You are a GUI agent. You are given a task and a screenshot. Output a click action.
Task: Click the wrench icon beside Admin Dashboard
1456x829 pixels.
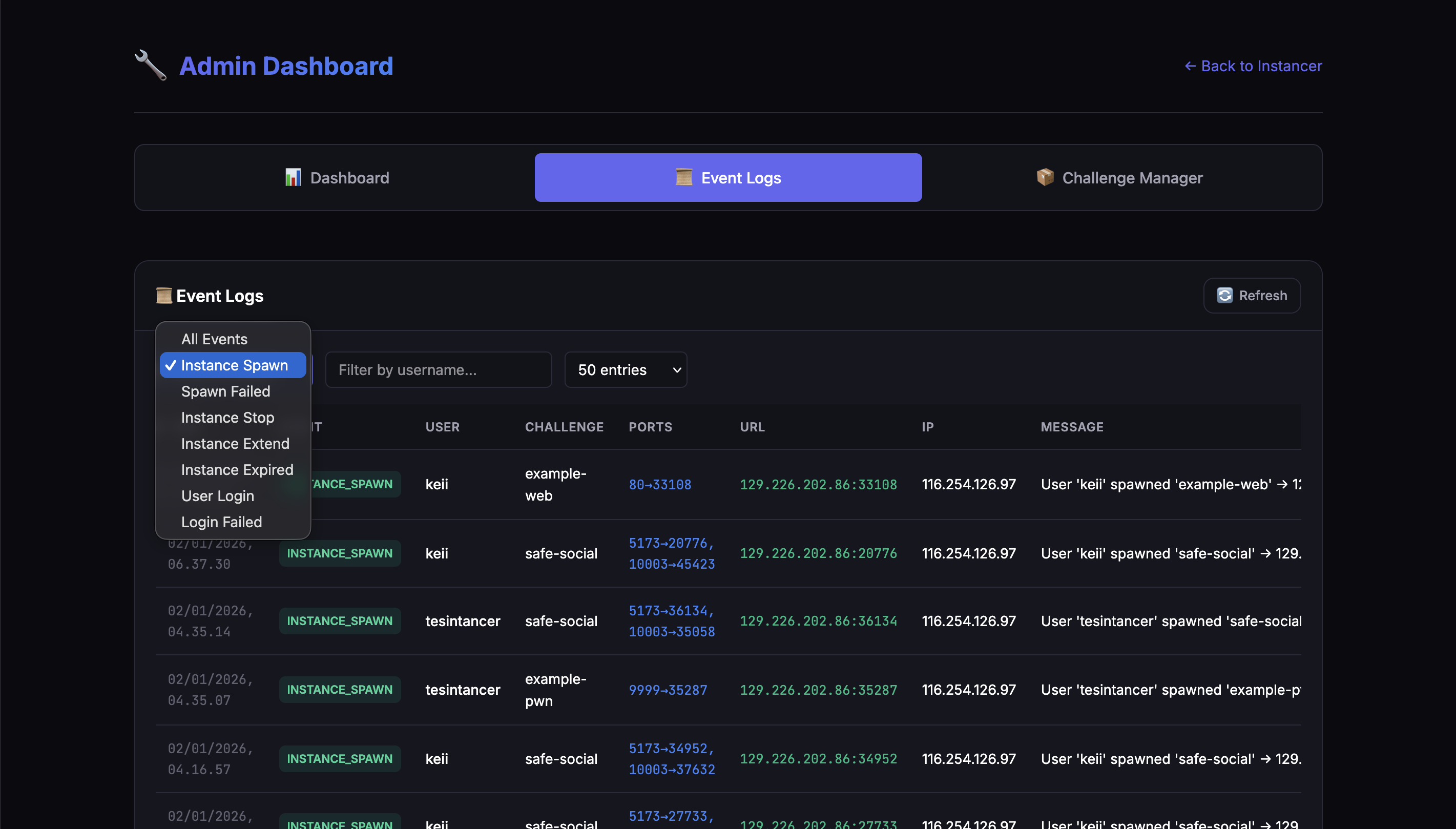tap(151, 66)
